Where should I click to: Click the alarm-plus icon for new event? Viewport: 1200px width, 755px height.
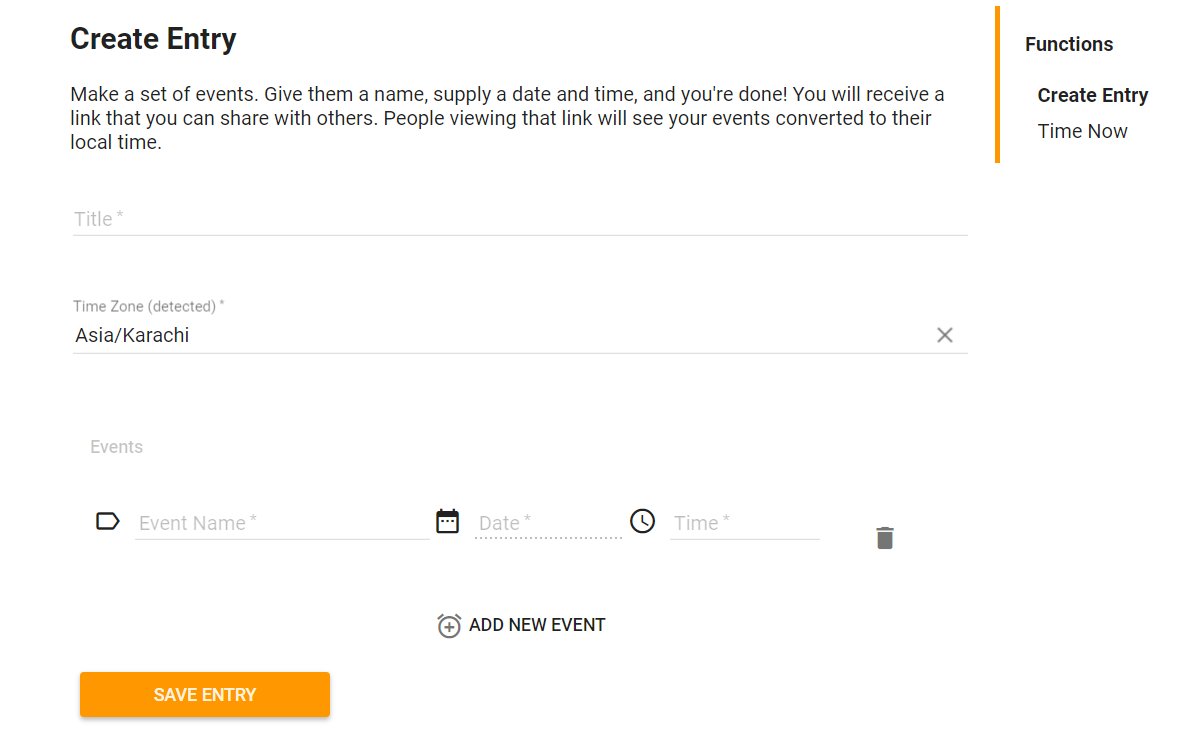[449, 626]
